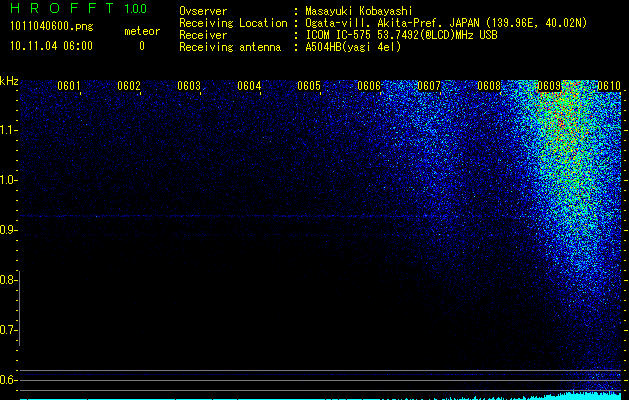The width and height of the screenshot is (629, 400).
Task: Click the HROFFT title text
Action: coord(62,8)
